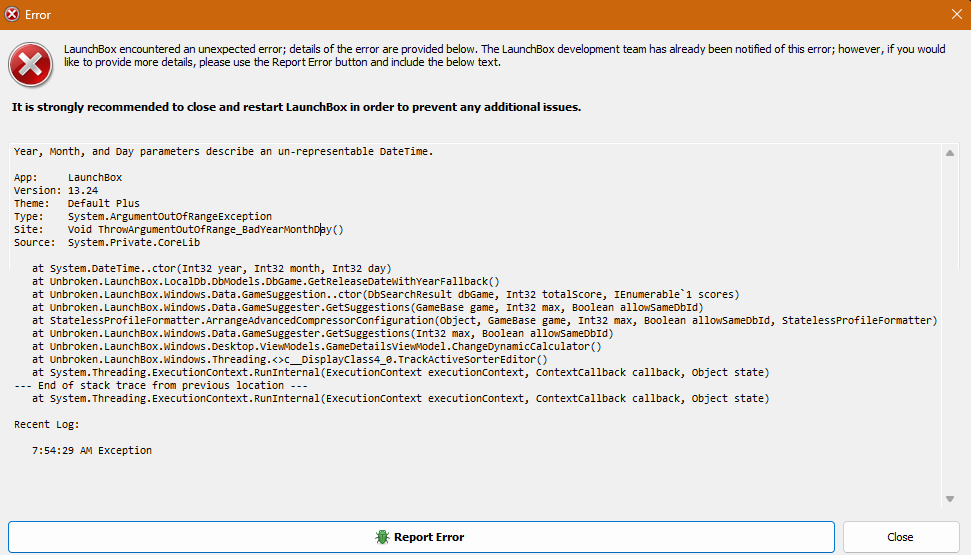This screenshot has height=555, width=971.
Task: Close the Error dialog with the title bar X
Action: pos(955,15)
